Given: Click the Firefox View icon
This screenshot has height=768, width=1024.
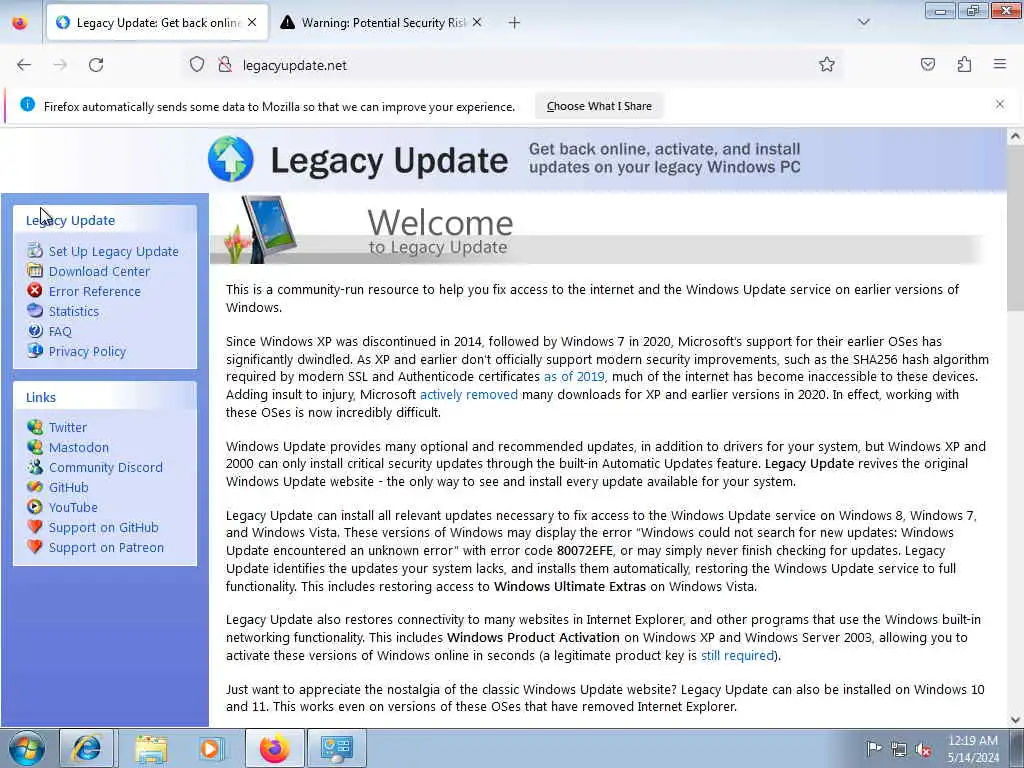Looking at the screenshot, I should (20, 23).
